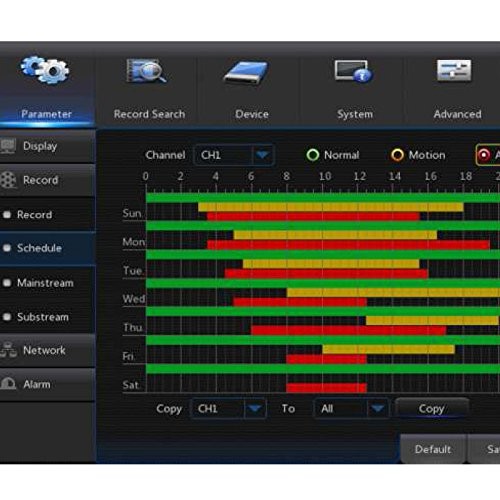Click the Default button
Viewport: 500px width, 500px height.
[x=433, y=449]
